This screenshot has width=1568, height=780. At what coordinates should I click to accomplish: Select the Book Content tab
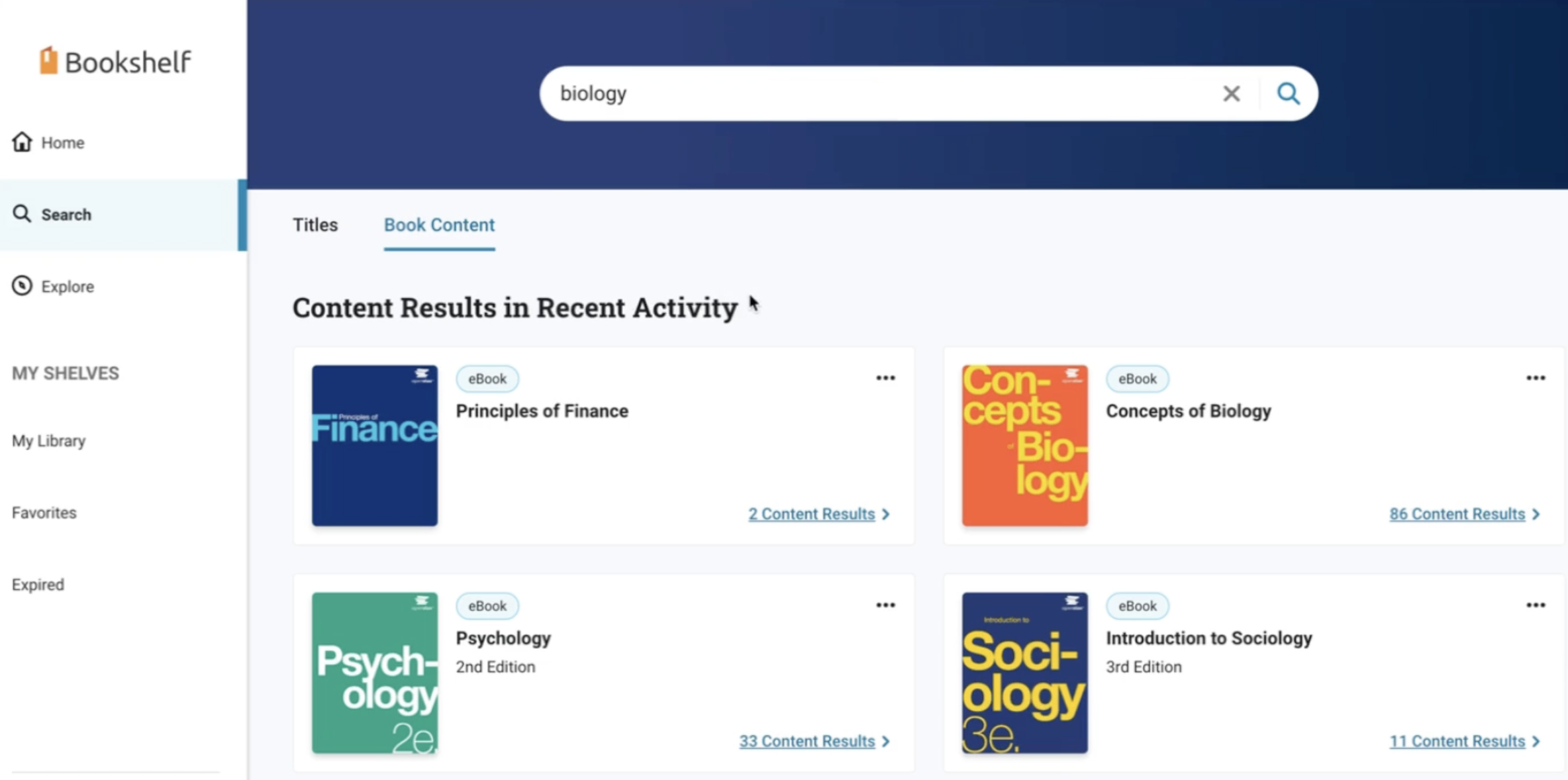[x=439, y=225]
